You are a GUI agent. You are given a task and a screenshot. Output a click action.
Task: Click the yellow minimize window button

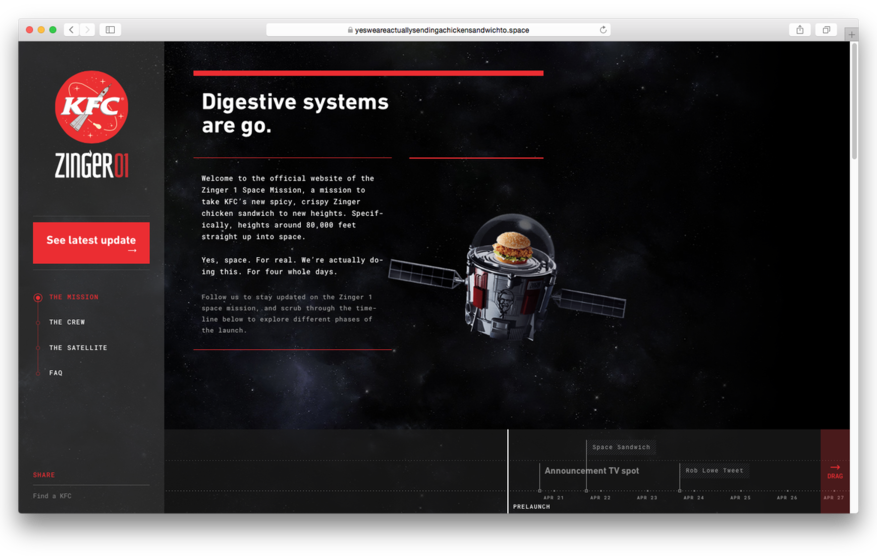point(41,30)
